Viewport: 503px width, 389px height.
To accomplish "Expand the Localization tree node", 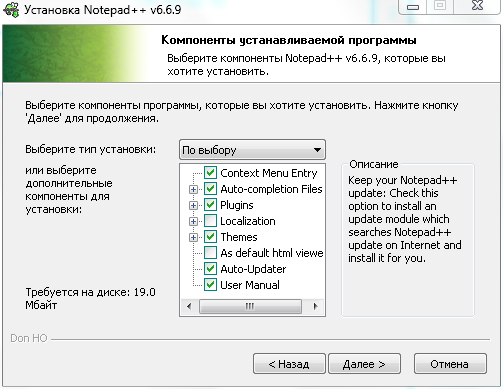I will point(193,221).
